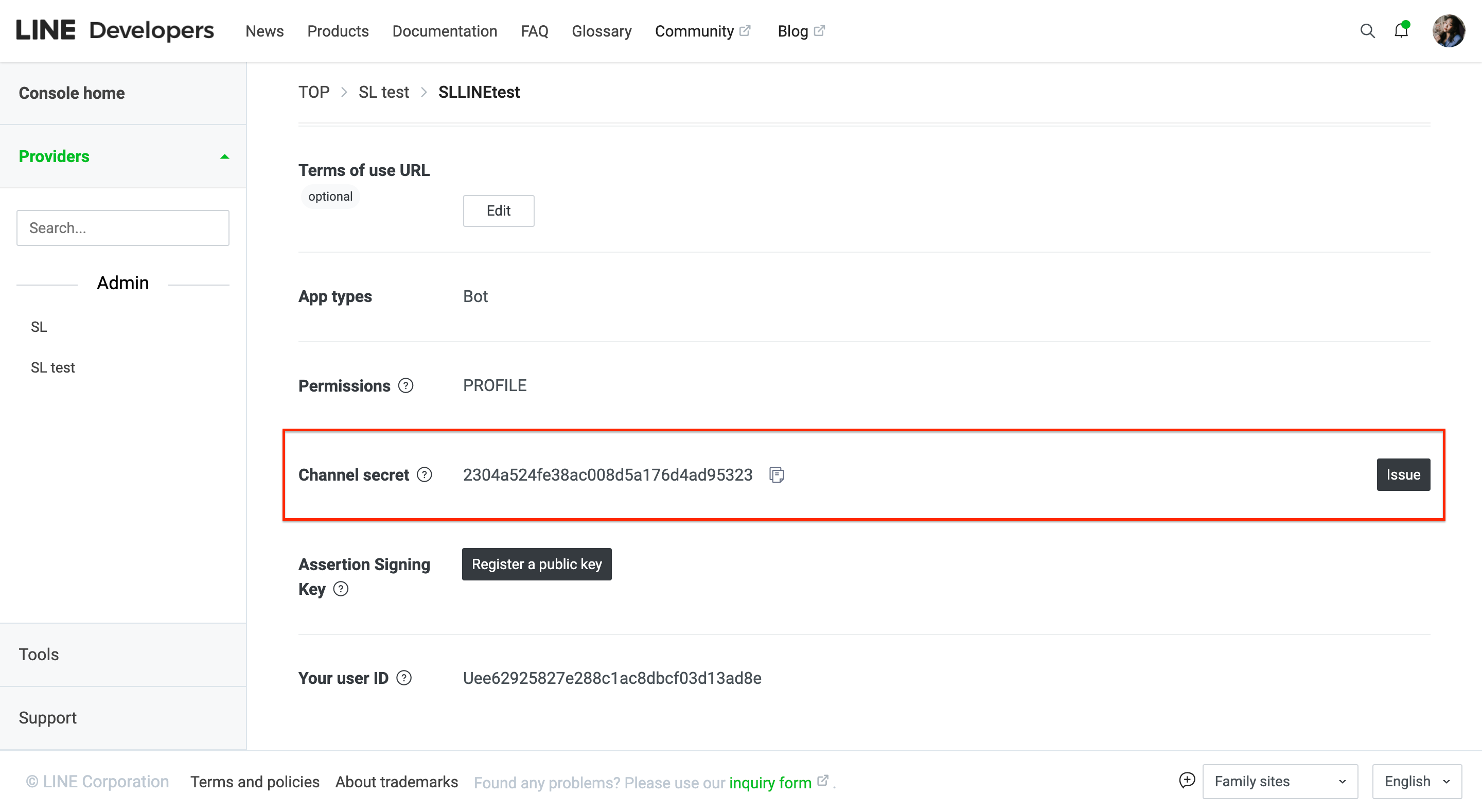Open the search magnifier icon
1482x812 pixels.
click(x=1368, y=31)
